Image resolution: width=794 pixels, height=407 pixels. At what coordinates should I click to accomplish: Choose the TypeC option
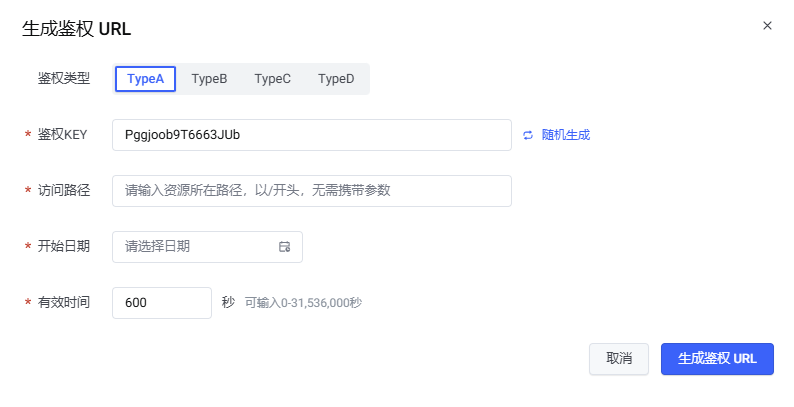tap(272, 79)
